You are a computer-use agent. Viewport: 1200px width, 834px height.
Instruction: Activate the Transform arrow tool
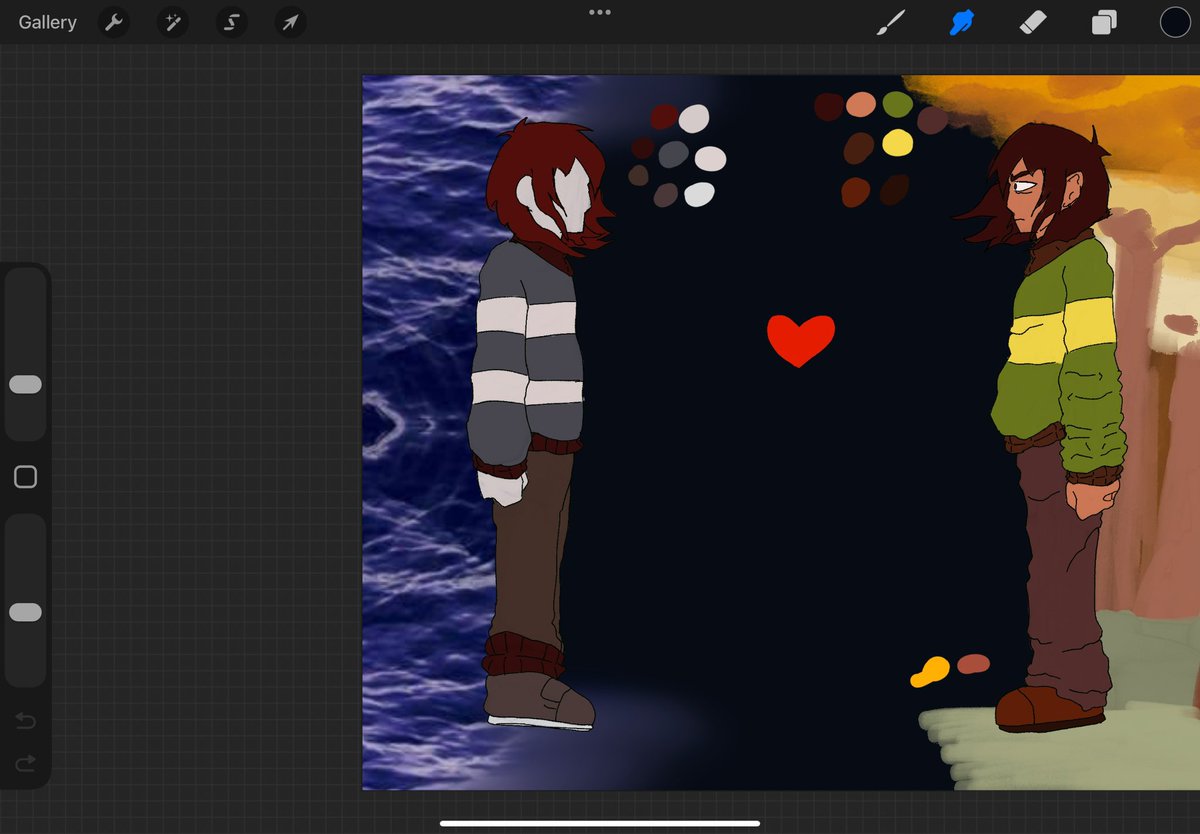pyautogui.click(x=290, y=22)
